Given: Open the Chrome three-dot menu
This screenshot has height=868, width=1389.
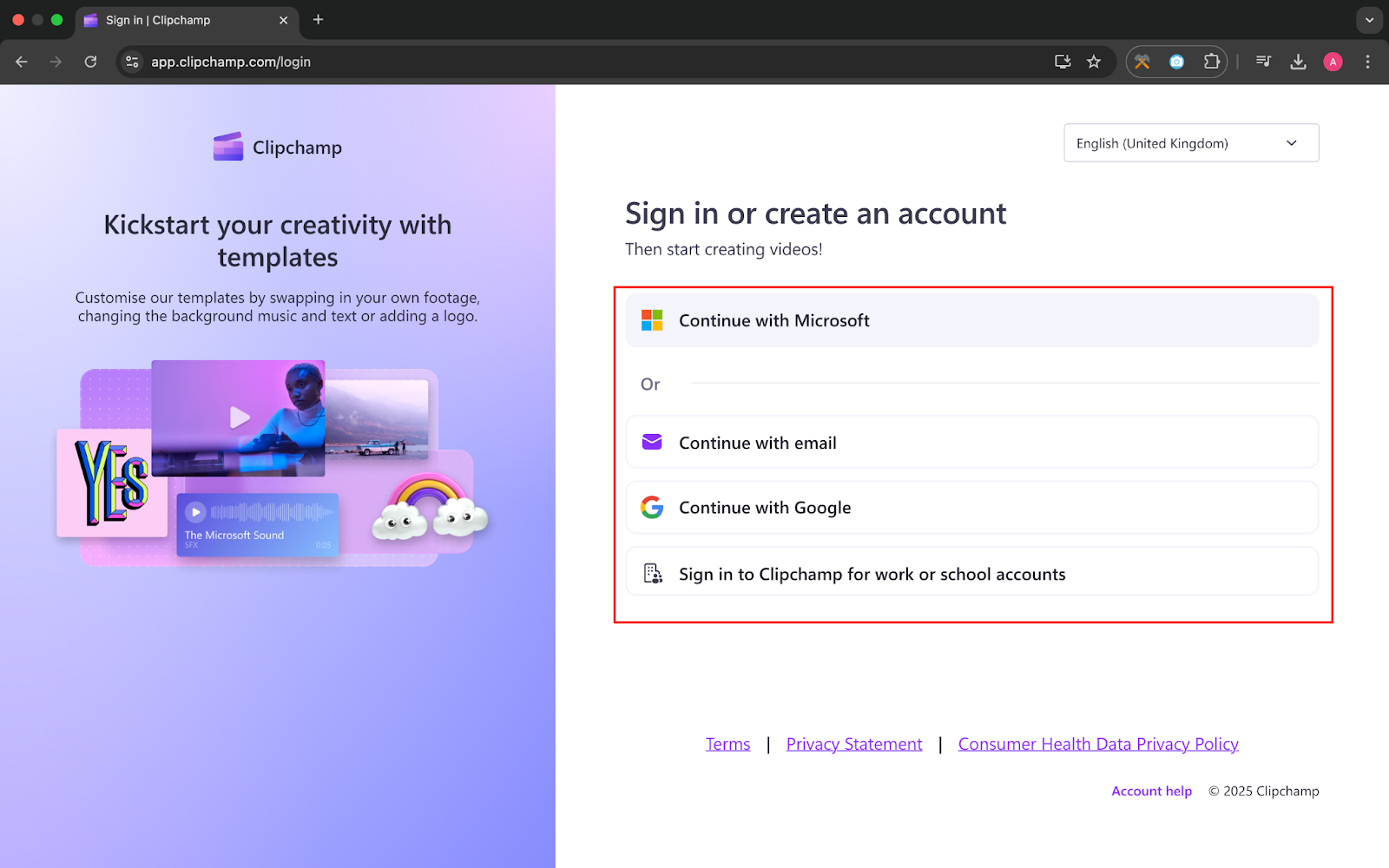Looking at the screenshot, I should [x=1367, y=62].
